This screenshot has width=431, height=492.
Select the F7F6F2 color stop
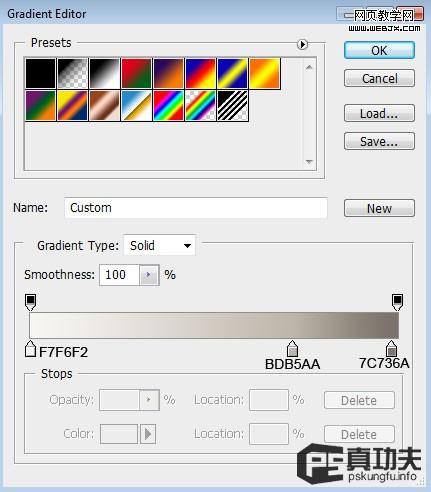[x=30, y=349]
